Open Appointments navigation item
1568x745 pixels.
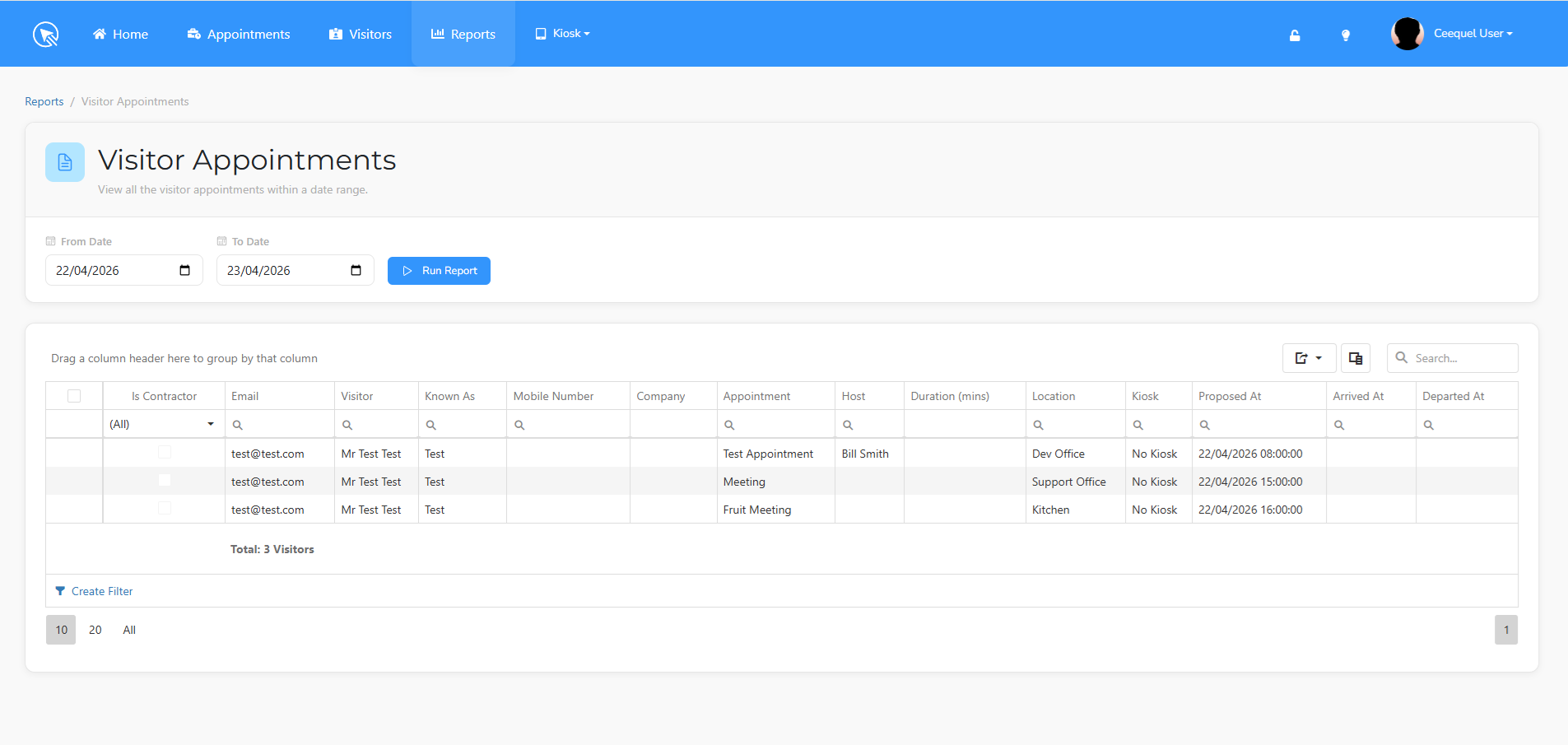239,34
